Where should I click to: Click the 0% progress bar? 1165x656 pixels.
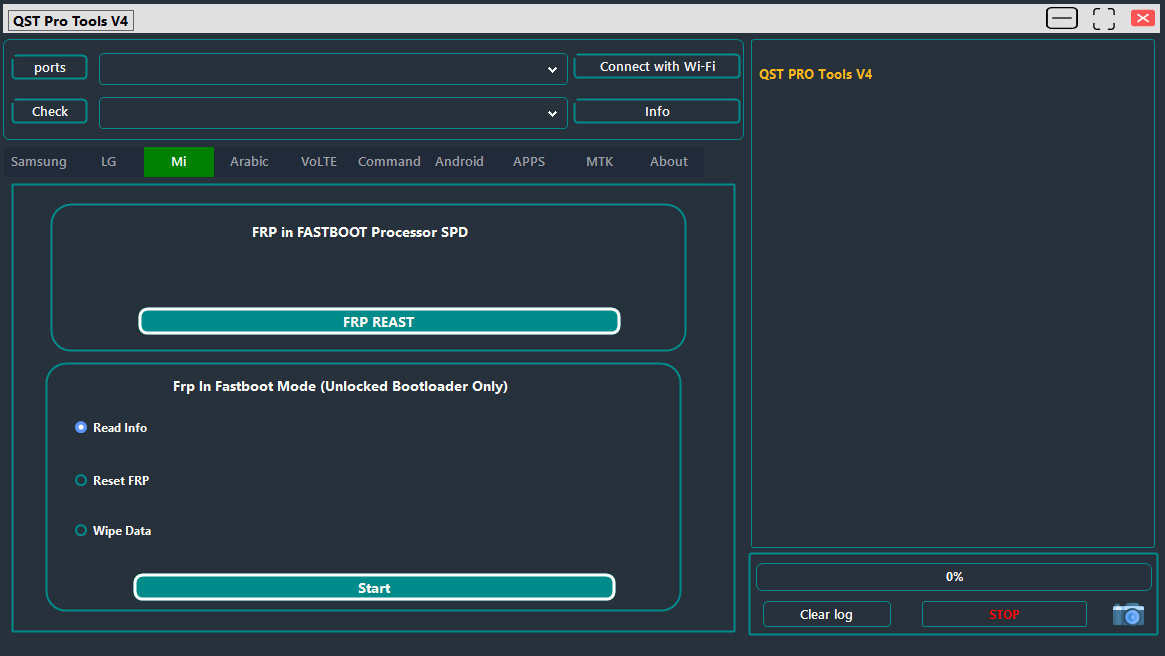(x=953, y=576)
